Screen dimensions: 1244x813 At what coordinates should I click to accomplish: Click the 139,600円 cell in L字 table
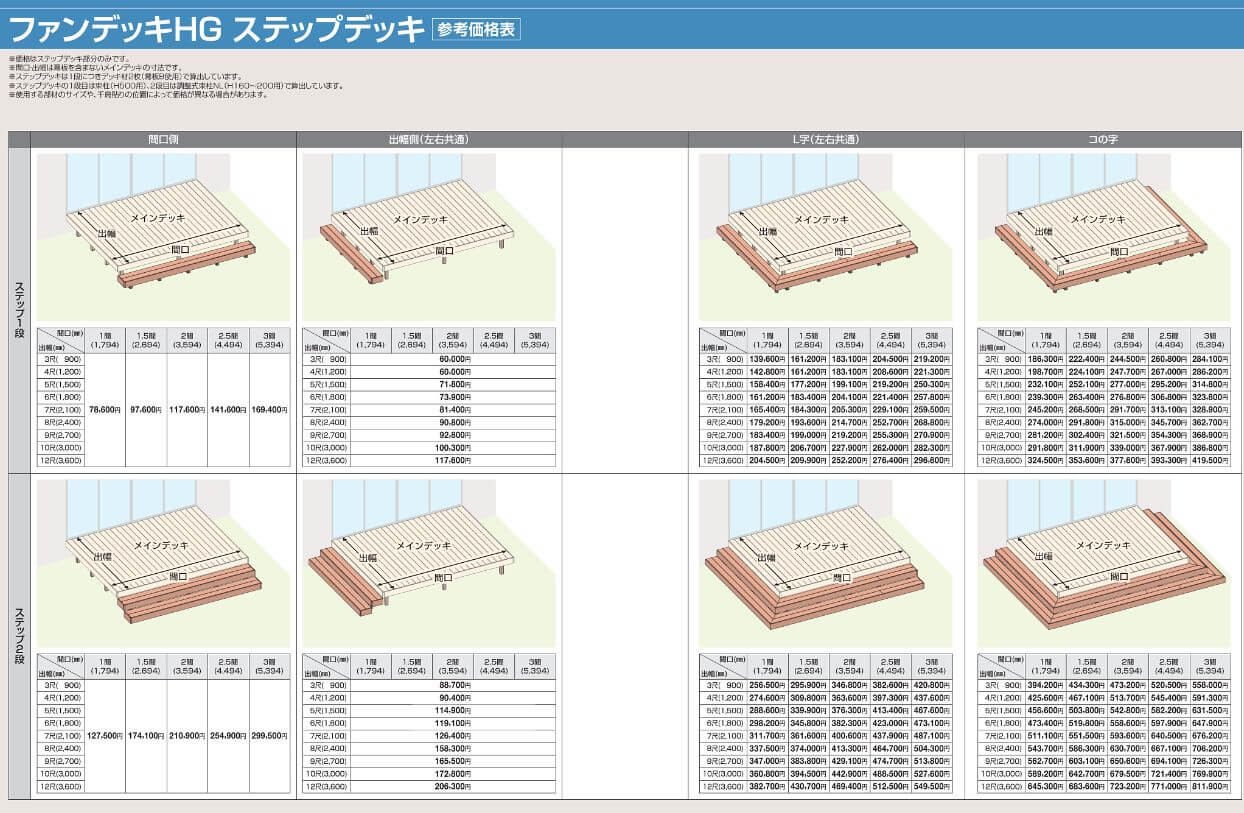[767, 359]
